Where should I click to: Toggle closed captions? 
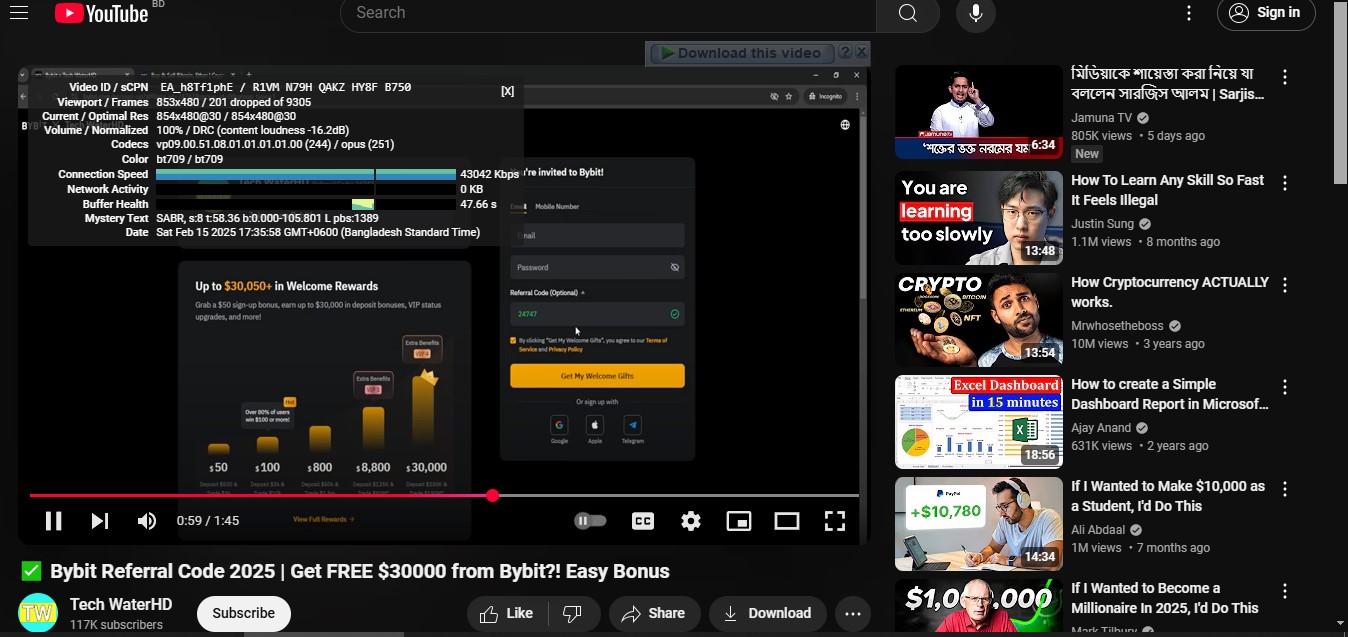click(643, 521)
